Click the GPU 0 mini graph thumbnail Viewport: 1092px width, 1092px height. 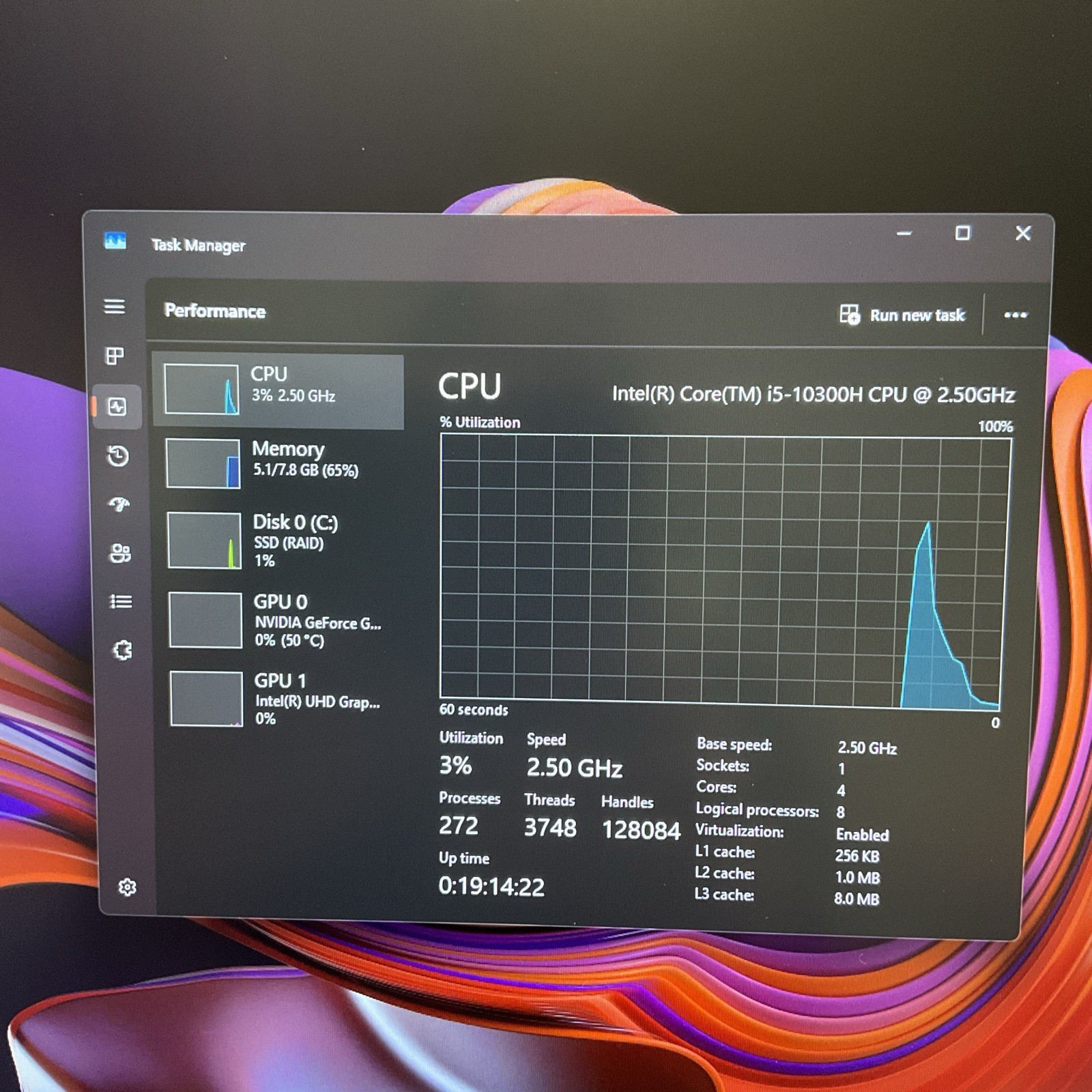(205, 620)
